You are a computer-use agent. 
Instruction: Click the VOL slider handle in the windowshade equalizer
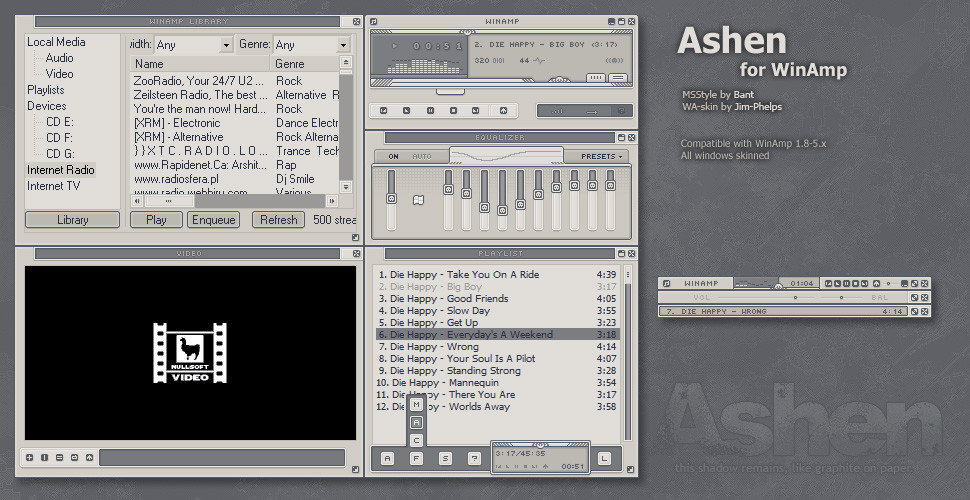coord(796,298)
